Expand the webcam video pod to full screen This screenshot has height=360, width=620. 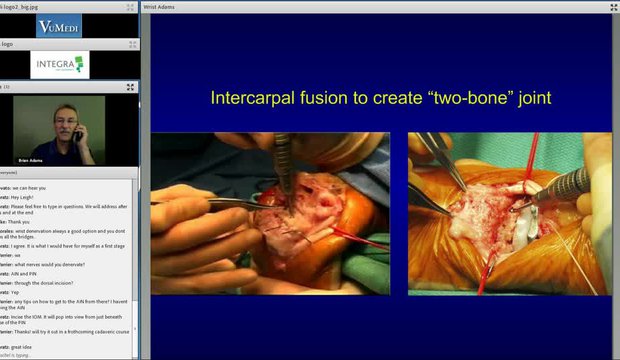coord(130,87)
